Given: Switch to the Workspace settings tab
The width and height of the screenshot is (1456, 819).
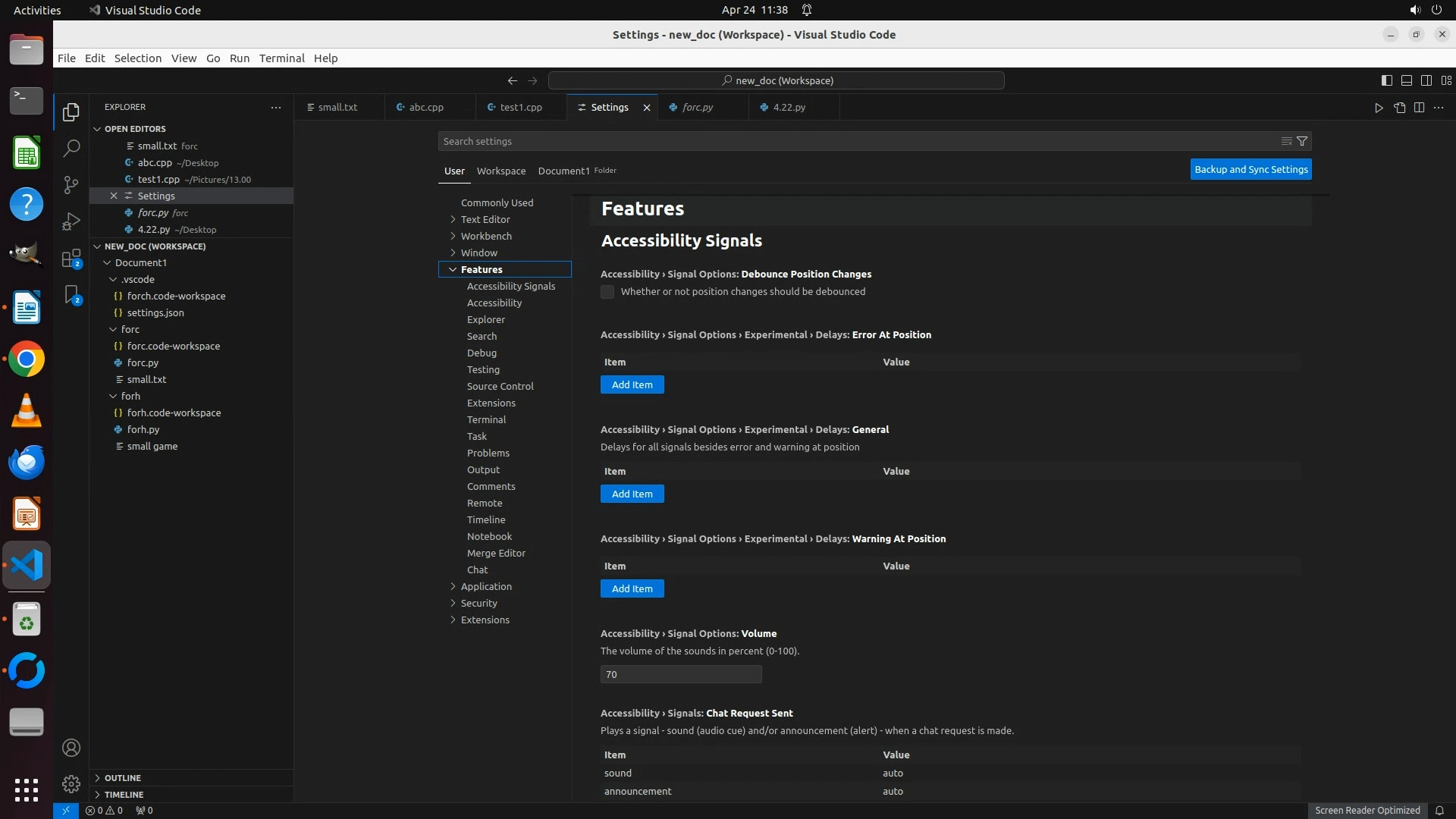Looking at the screenshot, I should coord(500,171).
